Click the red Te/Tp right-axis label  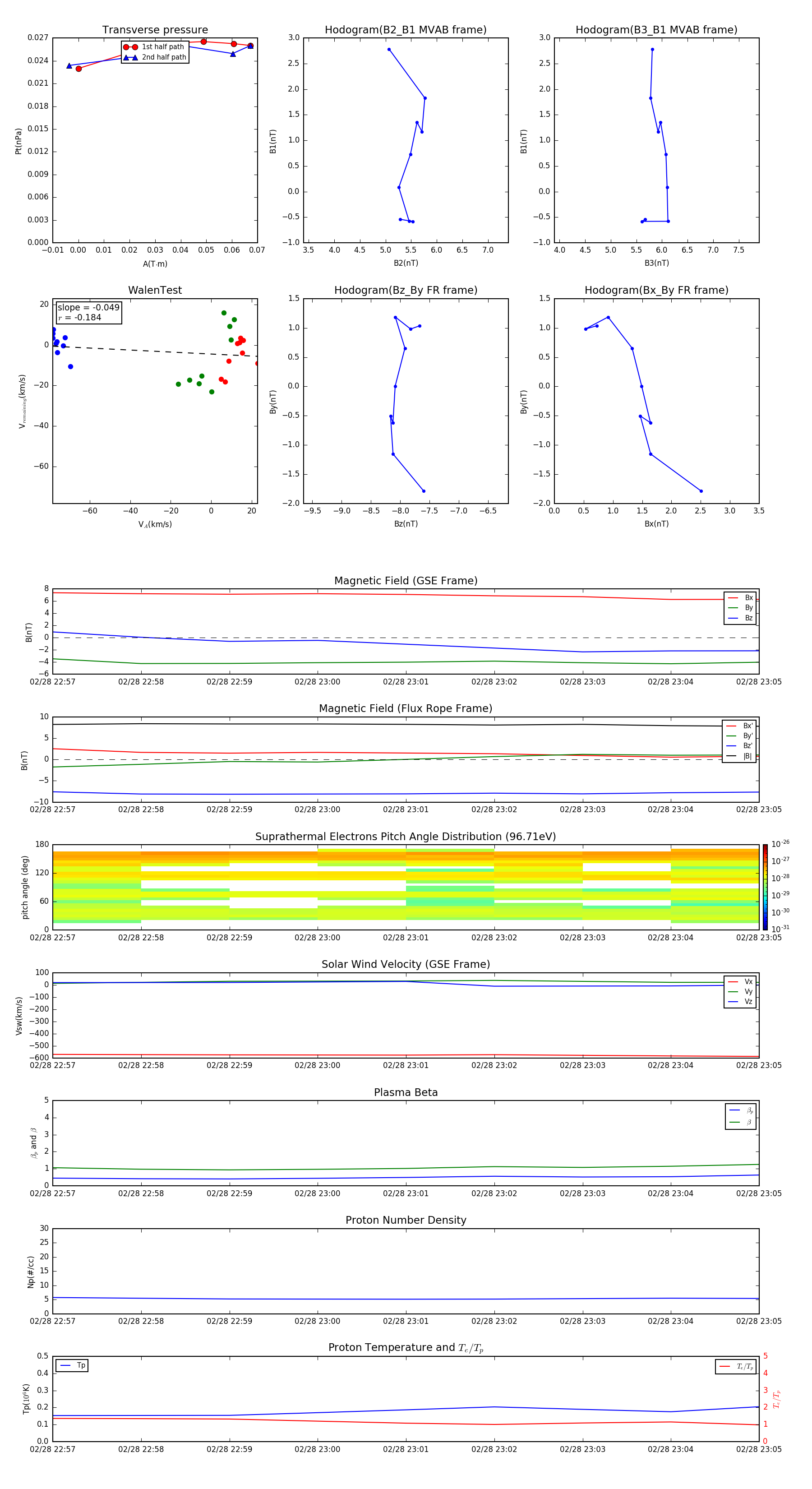[777, 1399]
